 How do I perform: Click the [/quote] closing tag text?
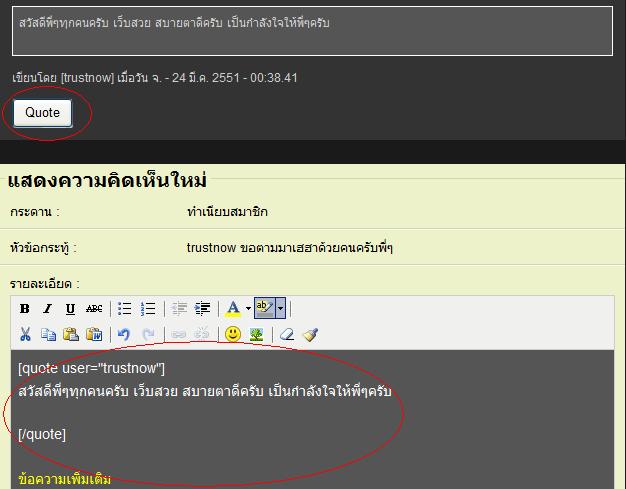click(42, 434)
